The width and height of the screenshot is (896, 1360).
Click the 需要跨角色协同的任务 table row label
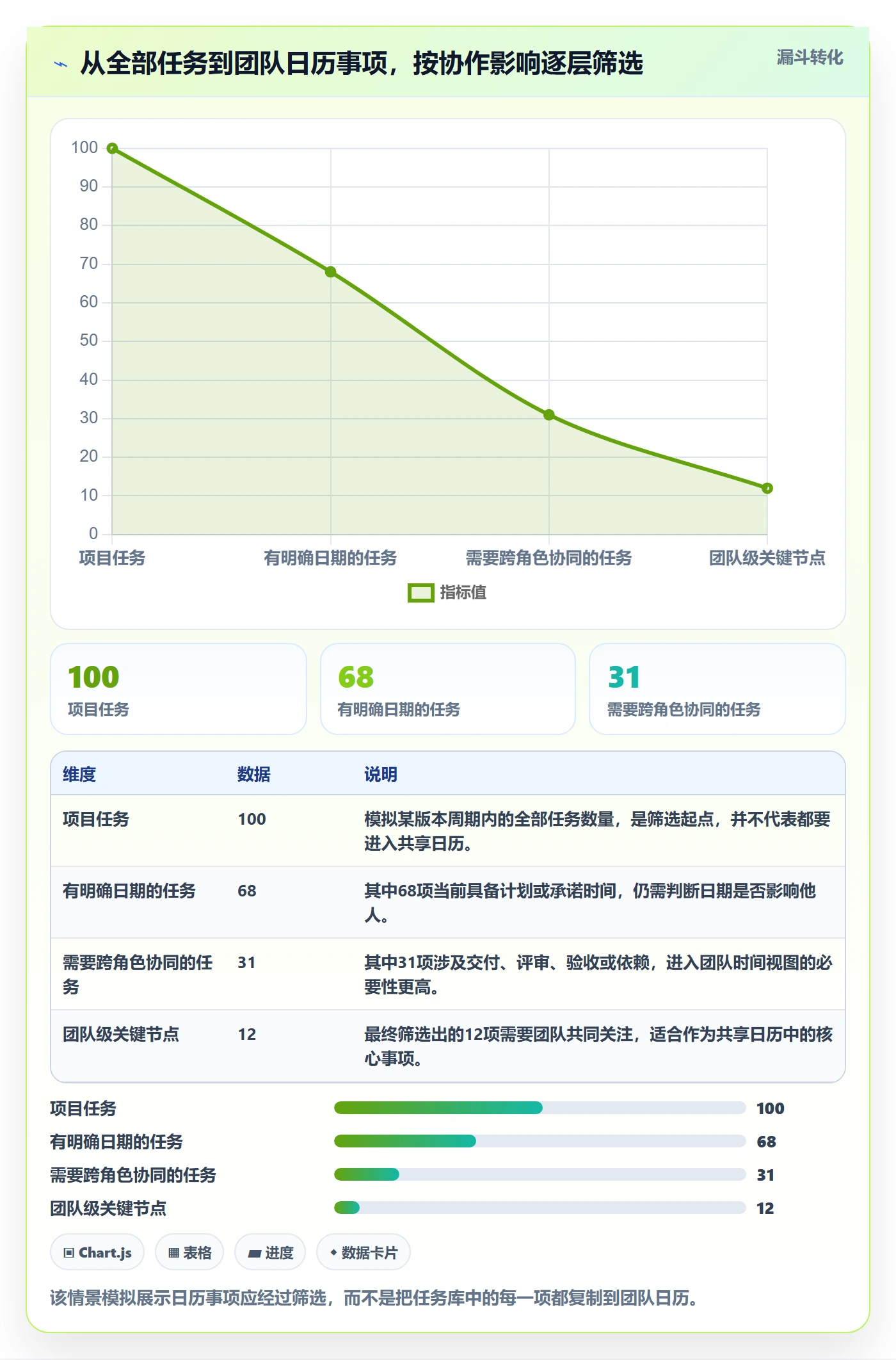point(138,975)
